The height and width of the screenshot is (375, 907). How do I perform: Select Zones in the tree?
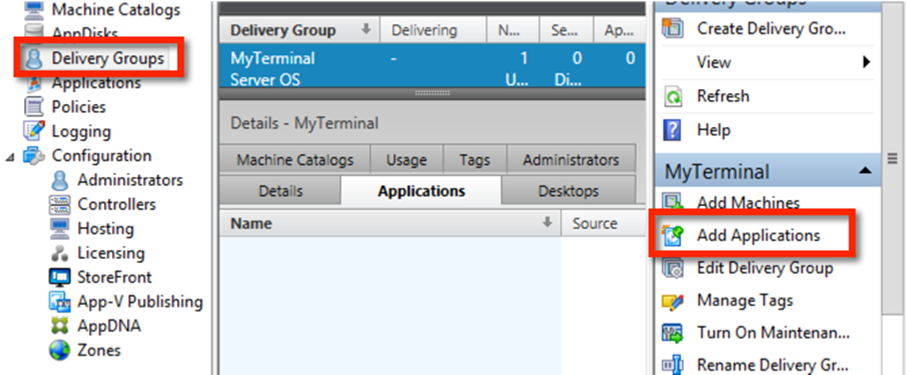click(x=99, y=351)
